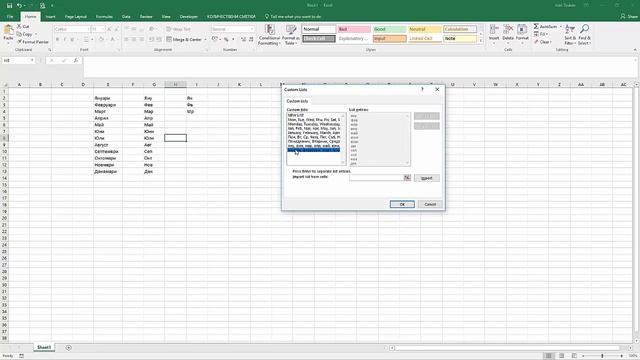The height and width of the screenshot is (360, 640).
Task: Click Merge & Center
Action: point(184,40)
